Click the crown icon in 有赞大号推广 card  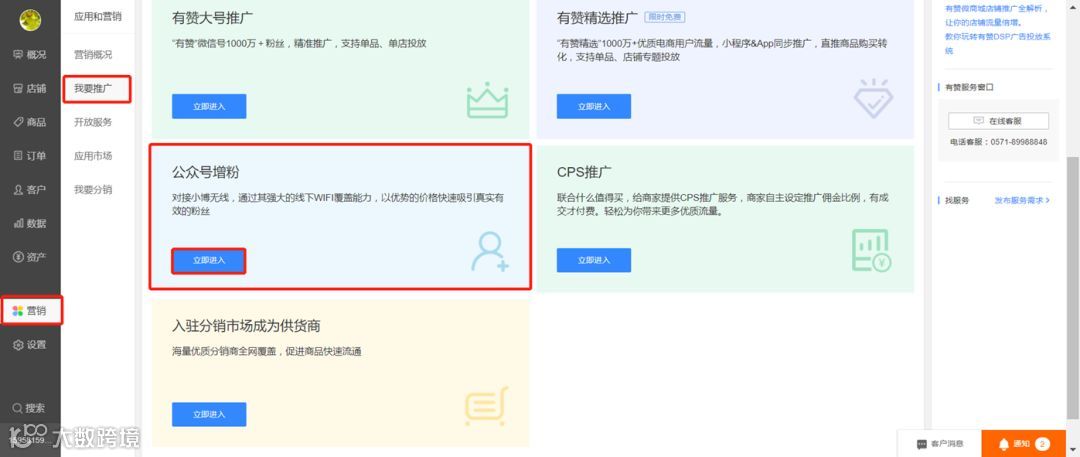[487, 100]
